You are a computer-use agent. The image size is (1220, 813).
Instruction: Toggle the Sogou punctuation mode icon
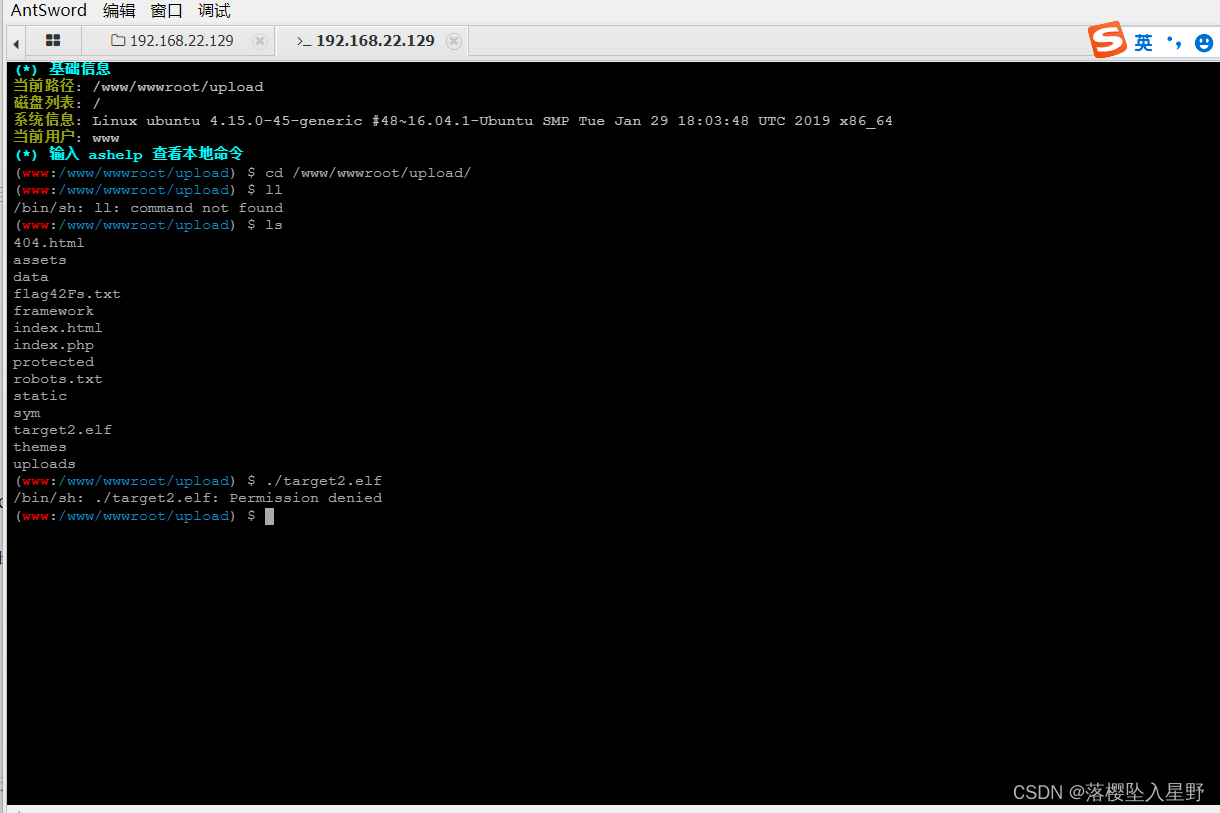1174,43
